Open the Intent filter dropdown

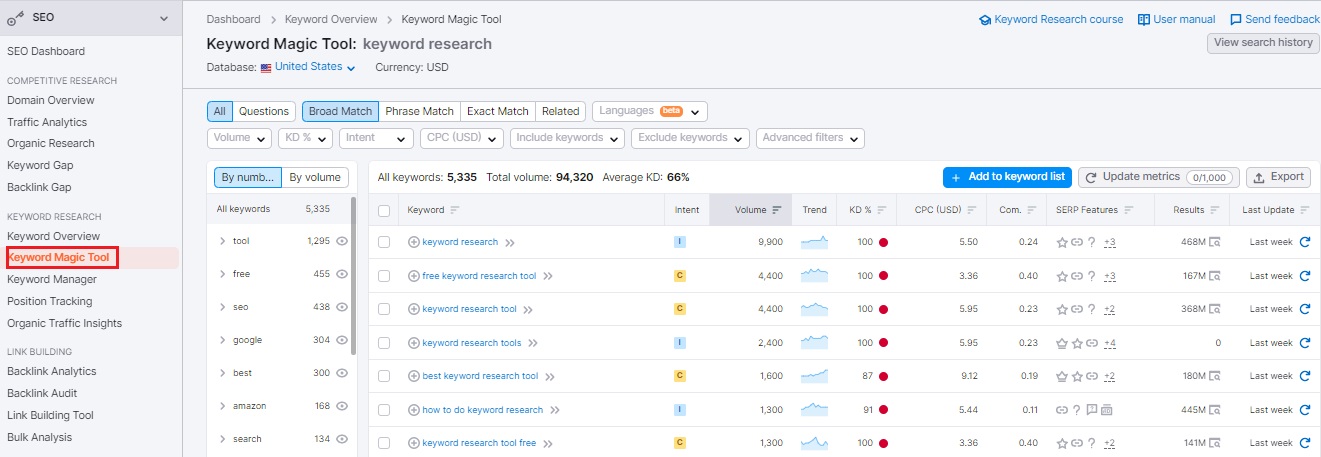click(376, 138)
